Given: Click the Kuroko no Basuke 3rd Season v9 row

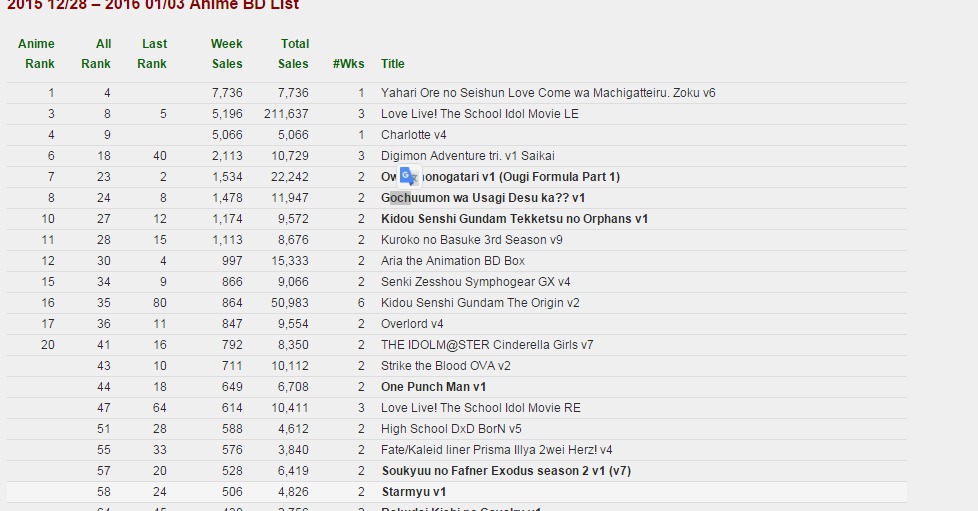Looking at the screenshot, I should tap(471, 240).
